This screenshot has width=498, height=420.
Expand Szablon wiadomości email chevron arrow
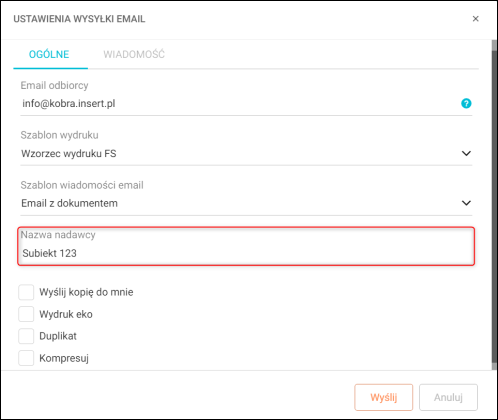pyautogui.click(x=466, y=203)
